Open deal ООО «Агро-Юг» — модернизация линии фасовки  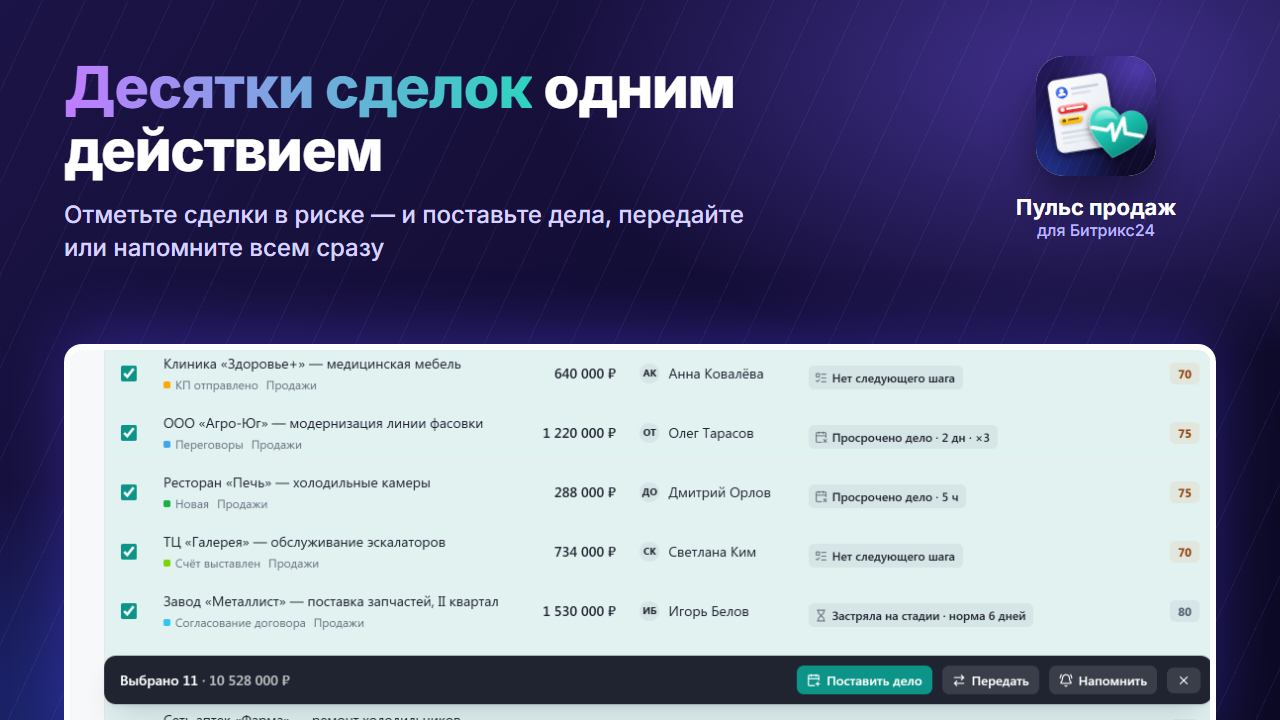(x=323, y=424)
